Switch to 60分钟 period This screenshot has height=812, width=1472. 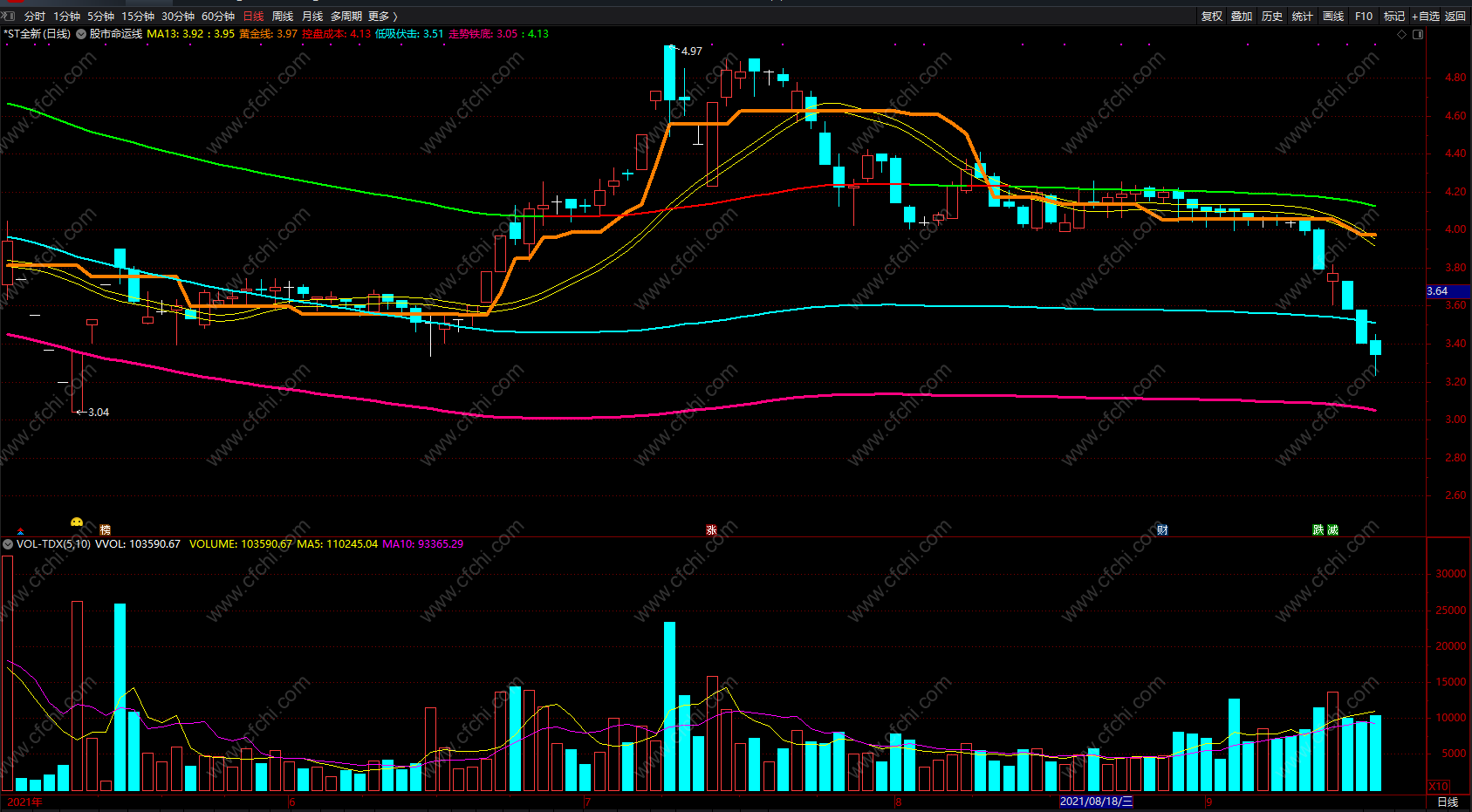pos(218,17)
